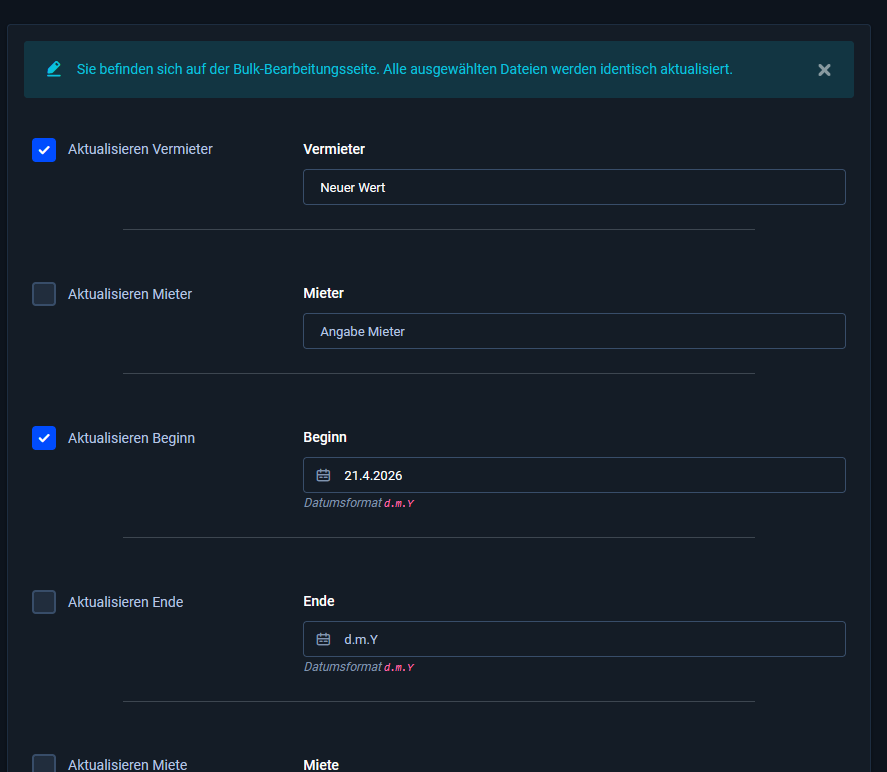Click the pencil icon in the info banner

[x=54, y=69]
